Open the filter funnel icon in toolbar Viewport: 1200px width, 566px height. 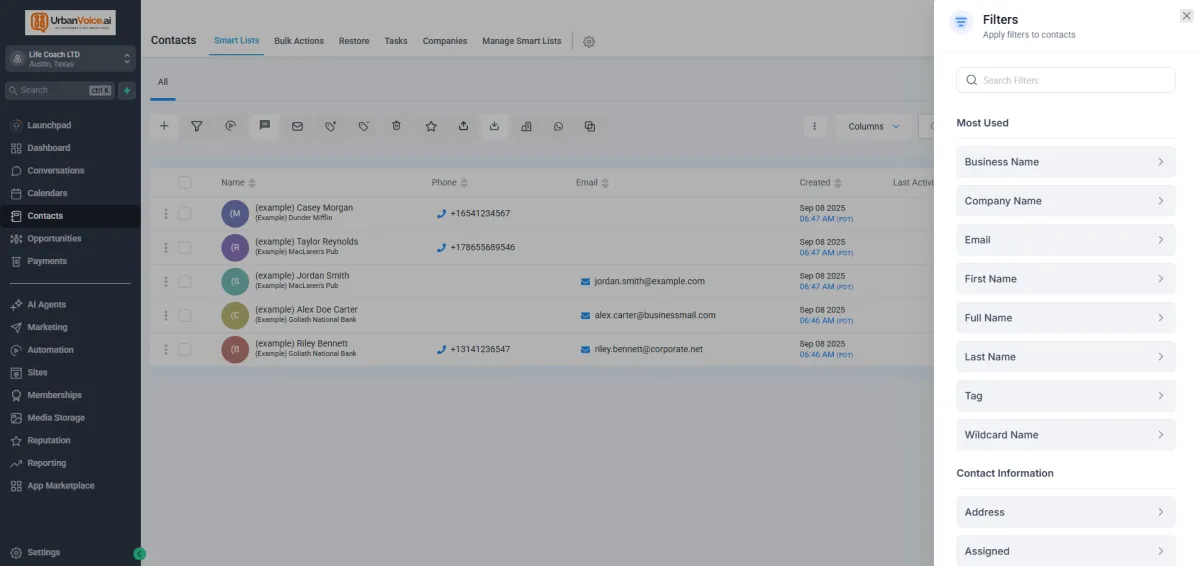click(x=197, y=126)
